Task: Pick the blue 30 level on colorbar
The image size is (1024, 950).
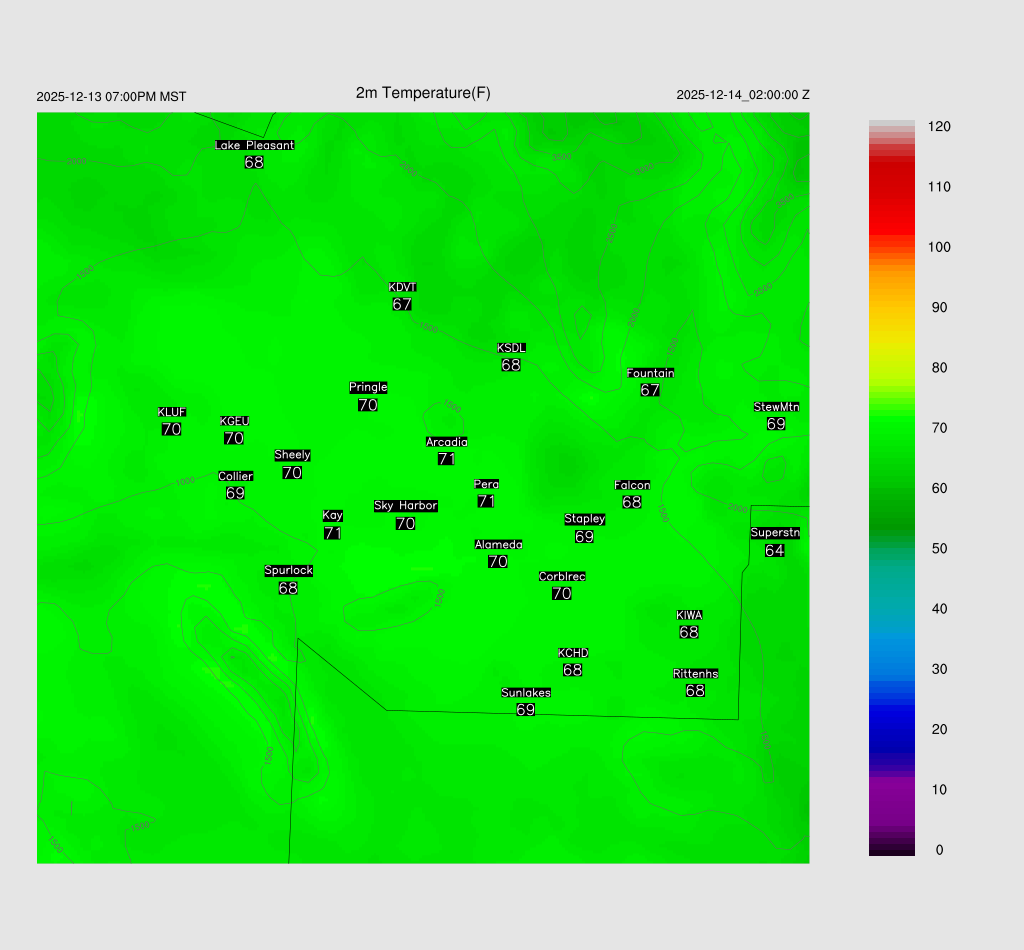Action: pos(891,669)
